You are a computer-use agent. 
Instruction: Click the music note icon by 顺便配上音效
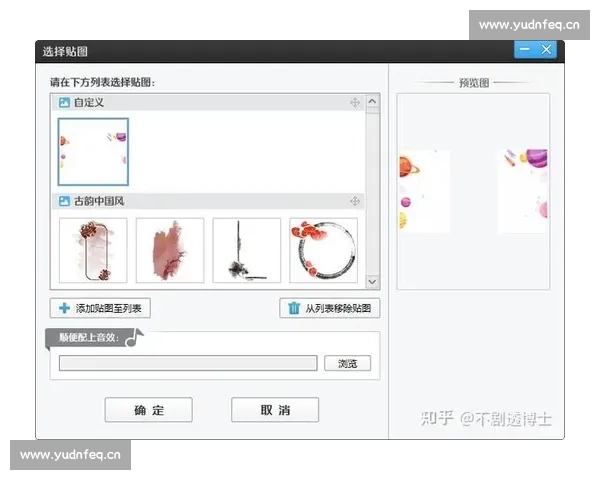pos(134,337)
